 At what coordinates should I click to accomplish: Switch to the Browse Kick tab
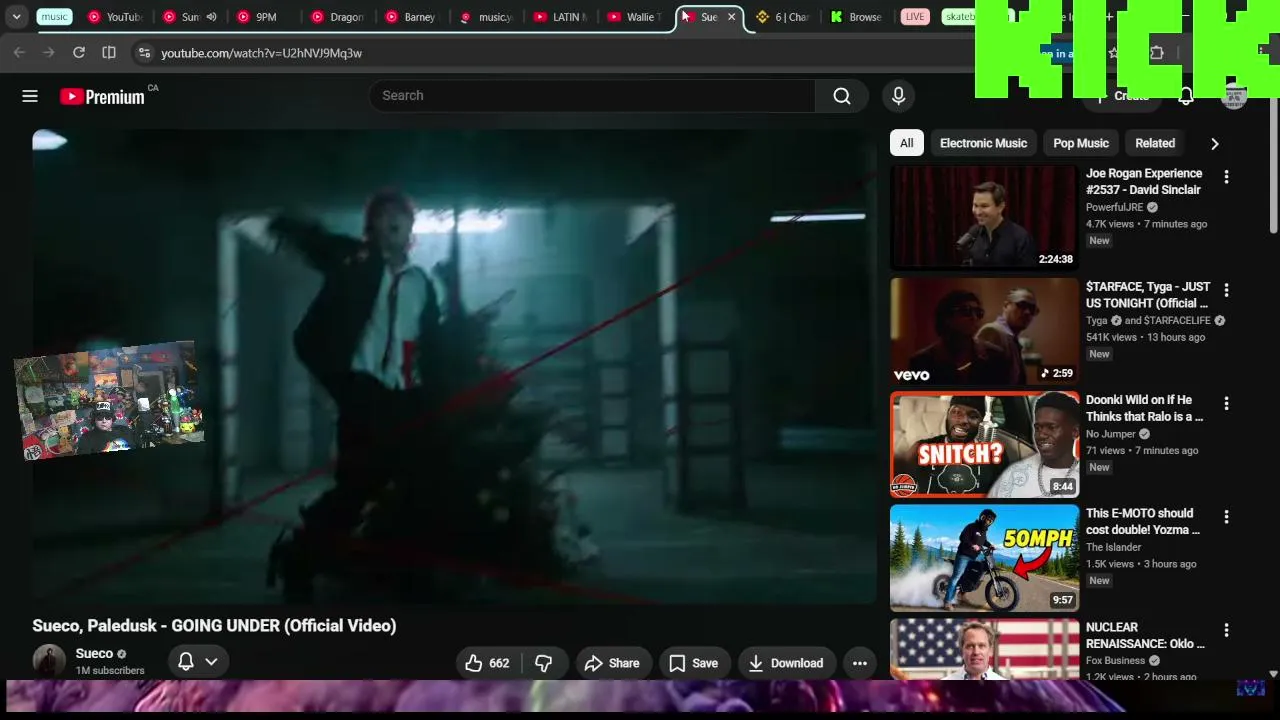[857, 17]
